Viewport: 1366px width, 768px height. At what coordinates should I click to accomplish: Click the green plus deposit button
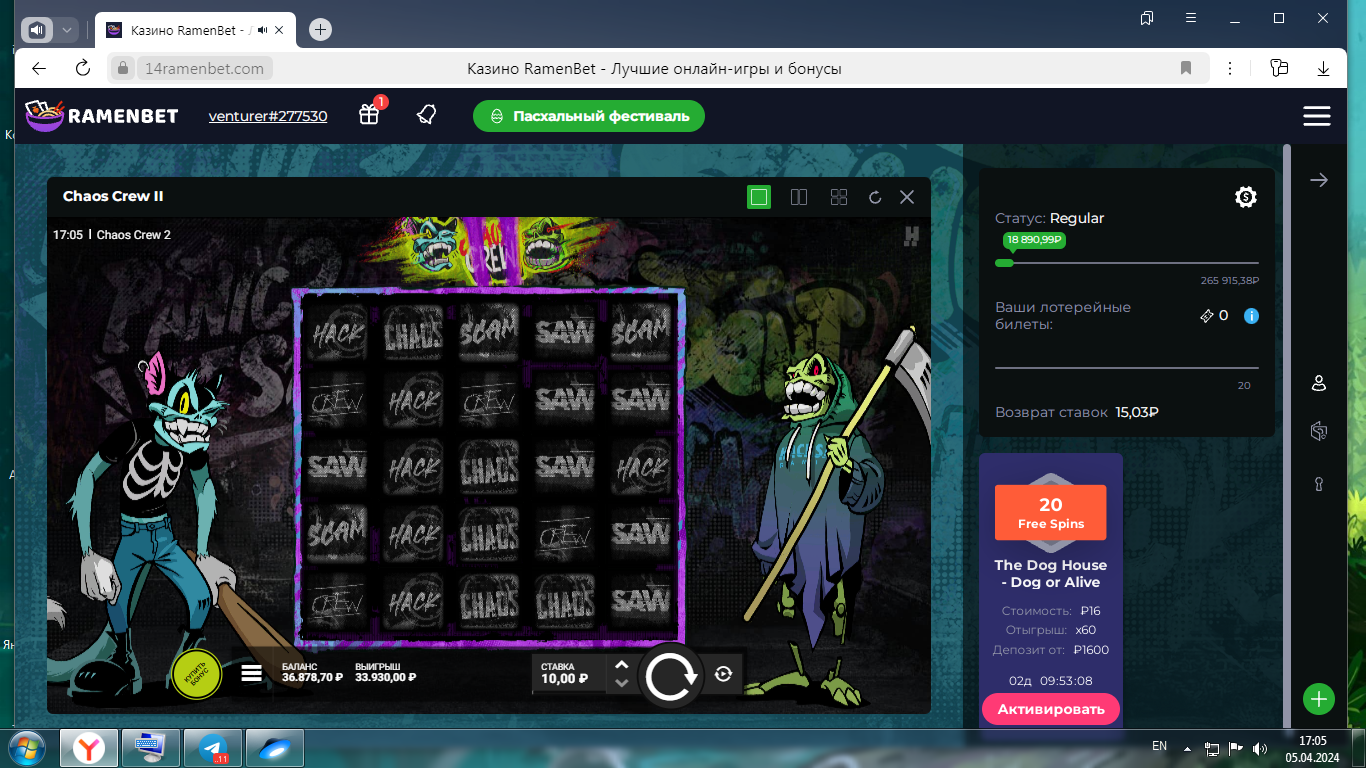tap(1319, 699)
